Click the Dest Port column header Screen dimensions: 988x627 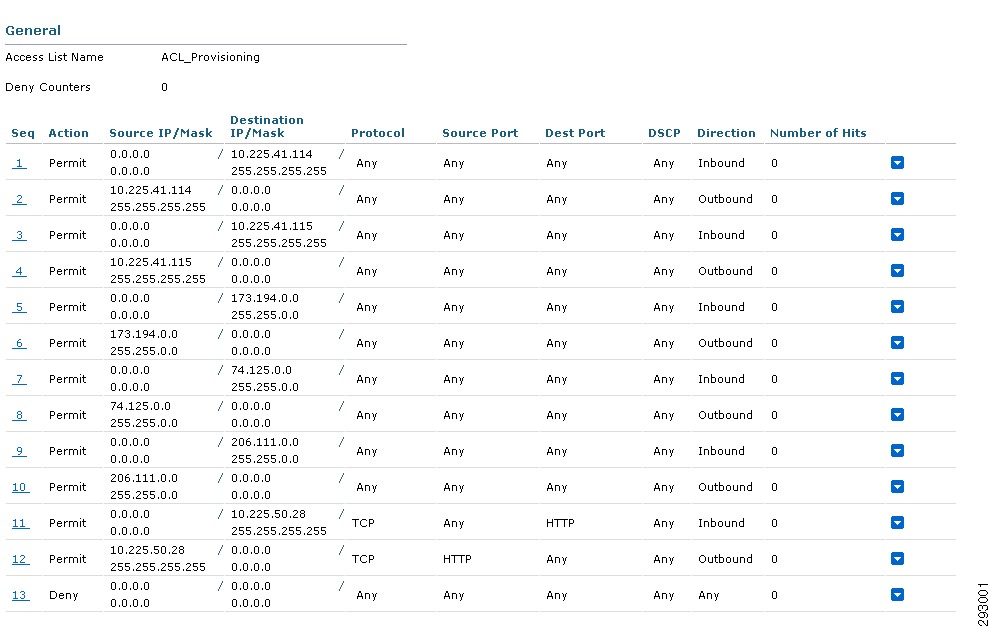575,133
